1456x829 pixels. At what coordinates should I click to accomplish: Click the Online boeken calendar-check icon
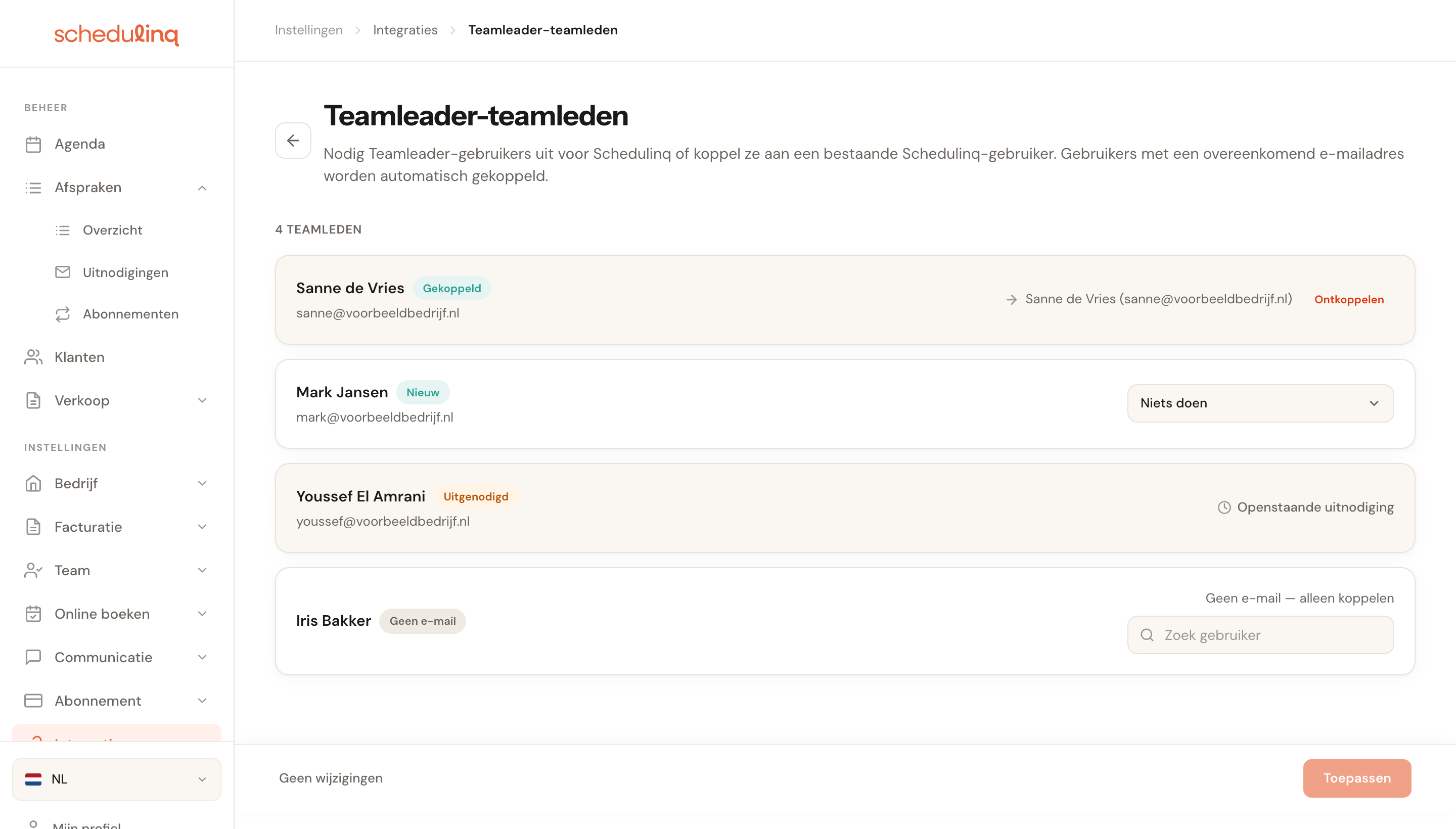click(x=33, y=614)
